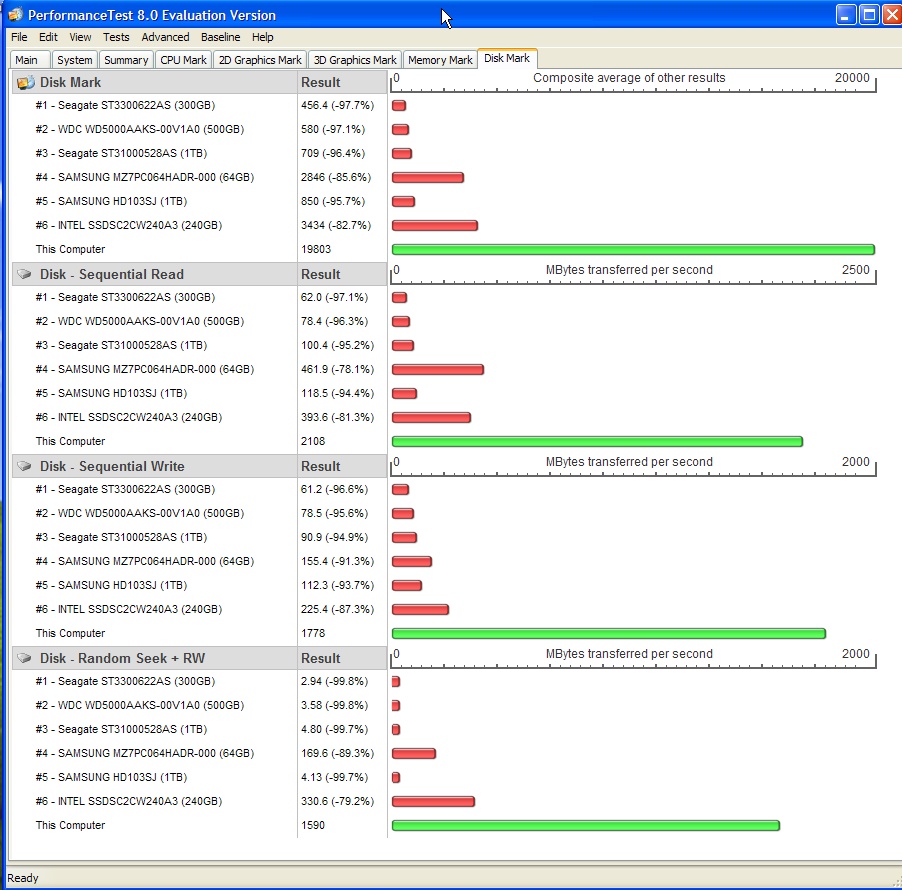Select SAMSUNG MZ7PC064HADR row in Disk Mark

(x=144, y=177)
